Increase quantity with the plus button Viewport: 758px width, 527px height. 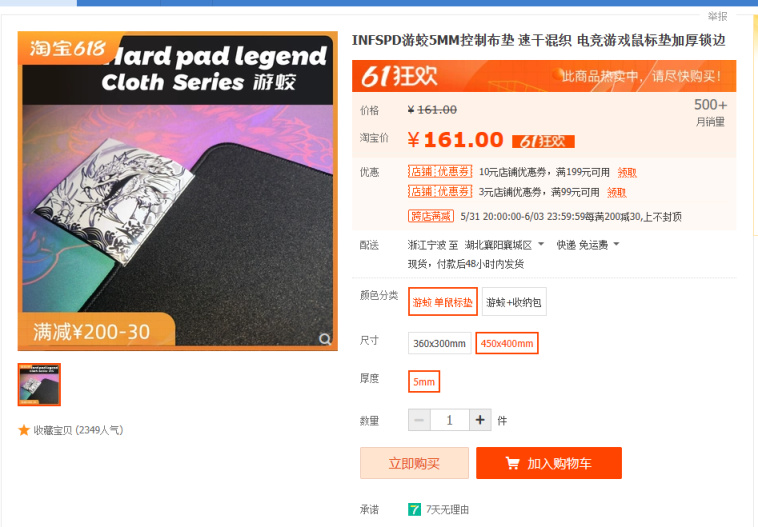click(480, 420)
